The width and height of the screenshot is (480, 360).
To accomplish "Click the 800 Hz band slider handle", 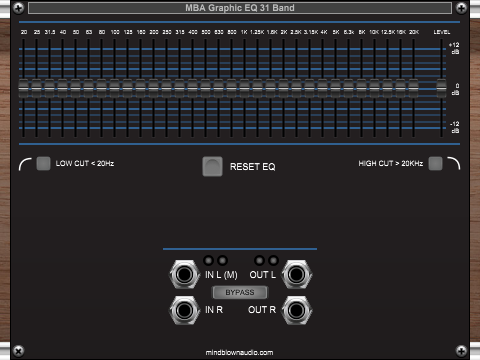I will coord(231,88).
